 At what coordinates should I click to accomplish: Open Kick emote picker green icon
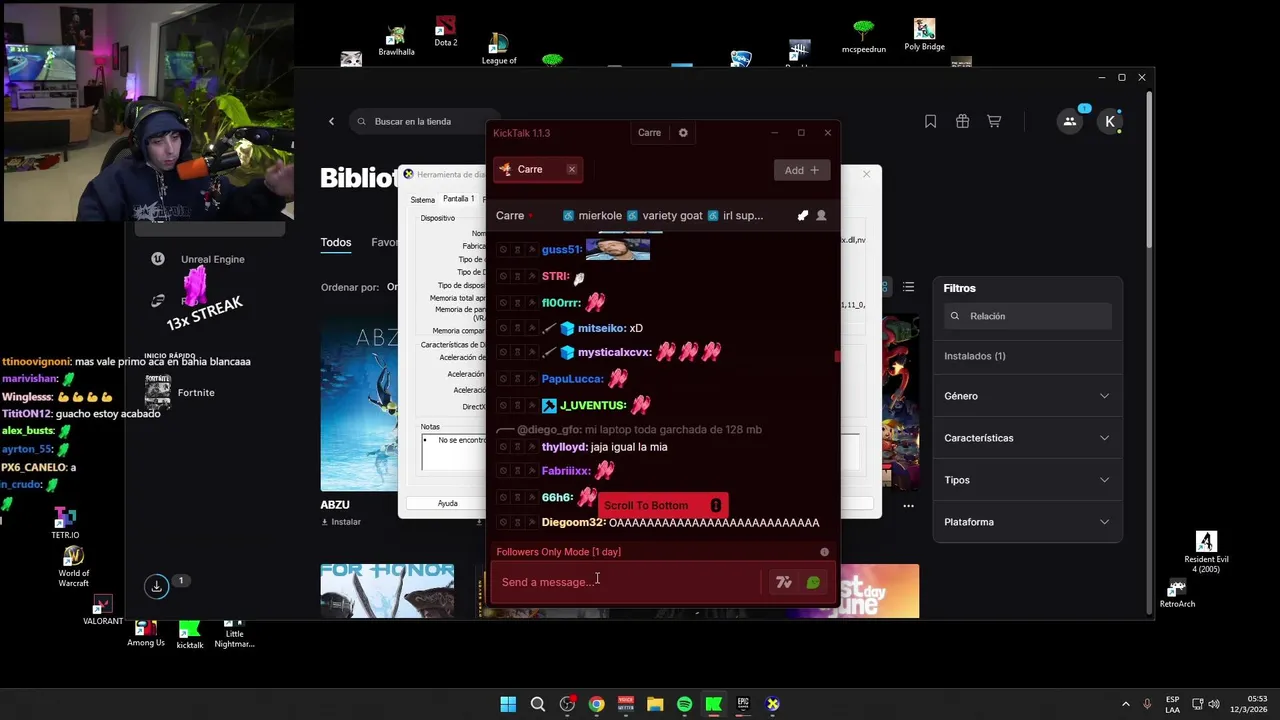tap(813, 582)
